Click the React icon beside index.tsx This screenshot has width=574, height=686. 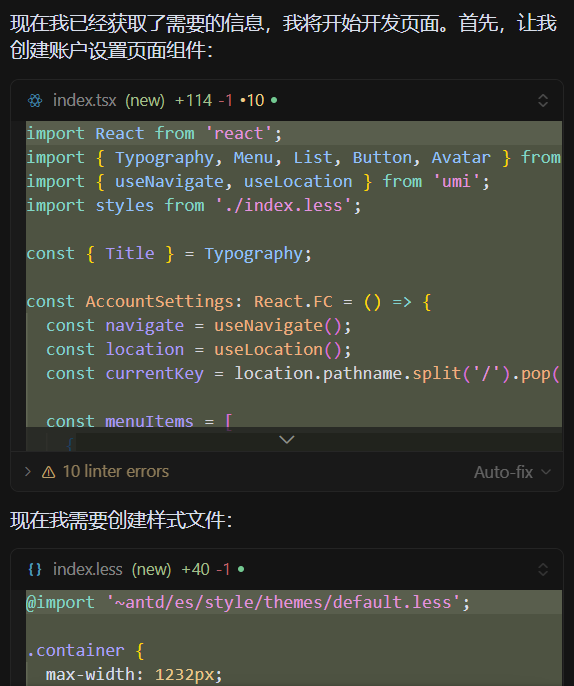click(x=35, y=101)
